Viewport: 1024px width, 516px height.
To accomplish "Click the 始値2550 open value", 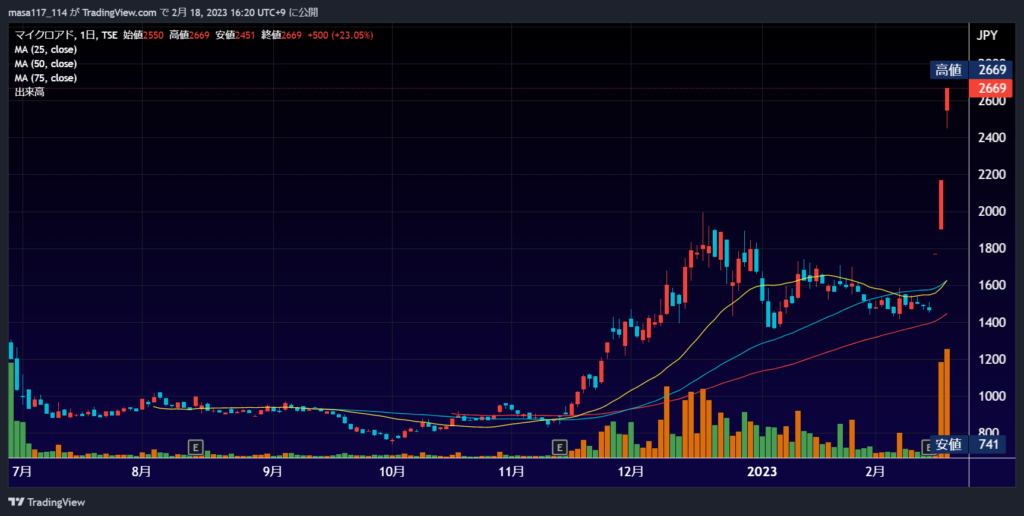I will click(x=144, y=35).
